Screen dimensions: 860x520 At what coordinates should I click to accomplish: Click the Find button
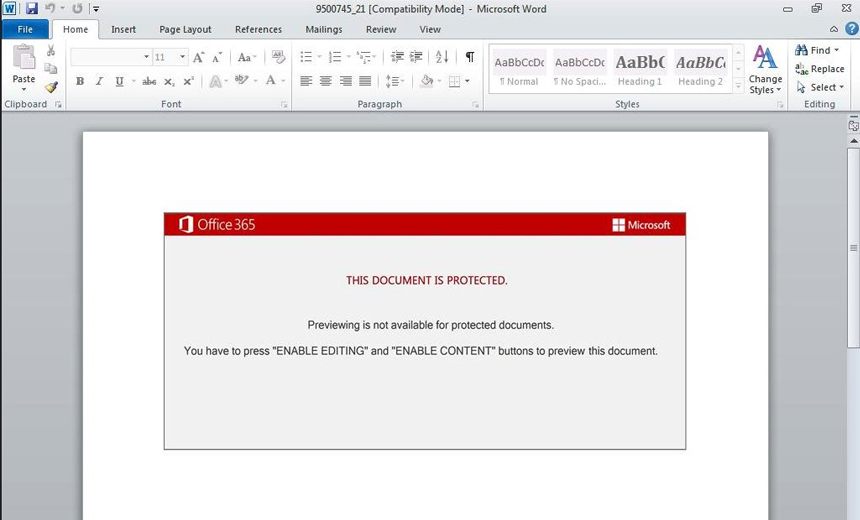(818, 50)
